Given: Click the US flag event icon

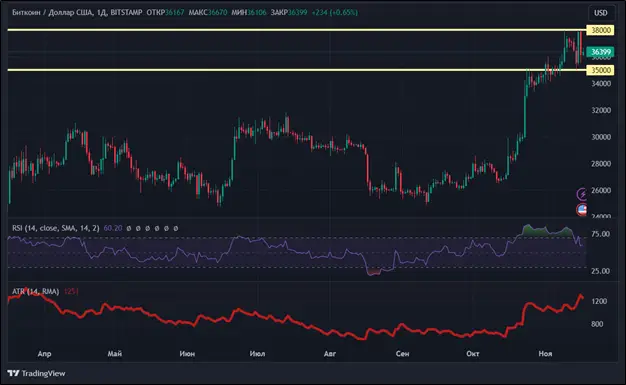Looking at the screenshot, I should tap(582, 209).
